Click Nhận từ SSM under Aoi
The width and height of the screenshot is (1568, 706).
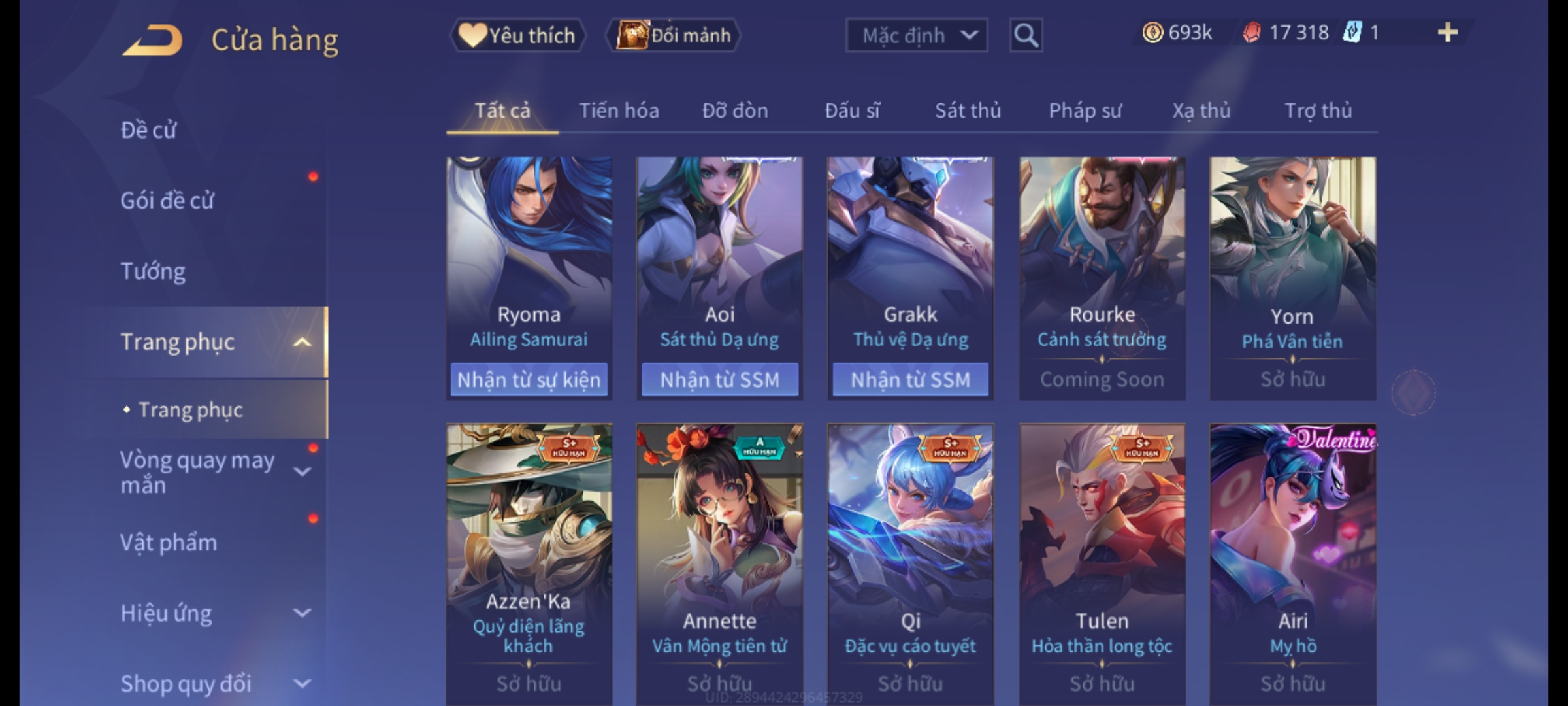tap(719, 380)
